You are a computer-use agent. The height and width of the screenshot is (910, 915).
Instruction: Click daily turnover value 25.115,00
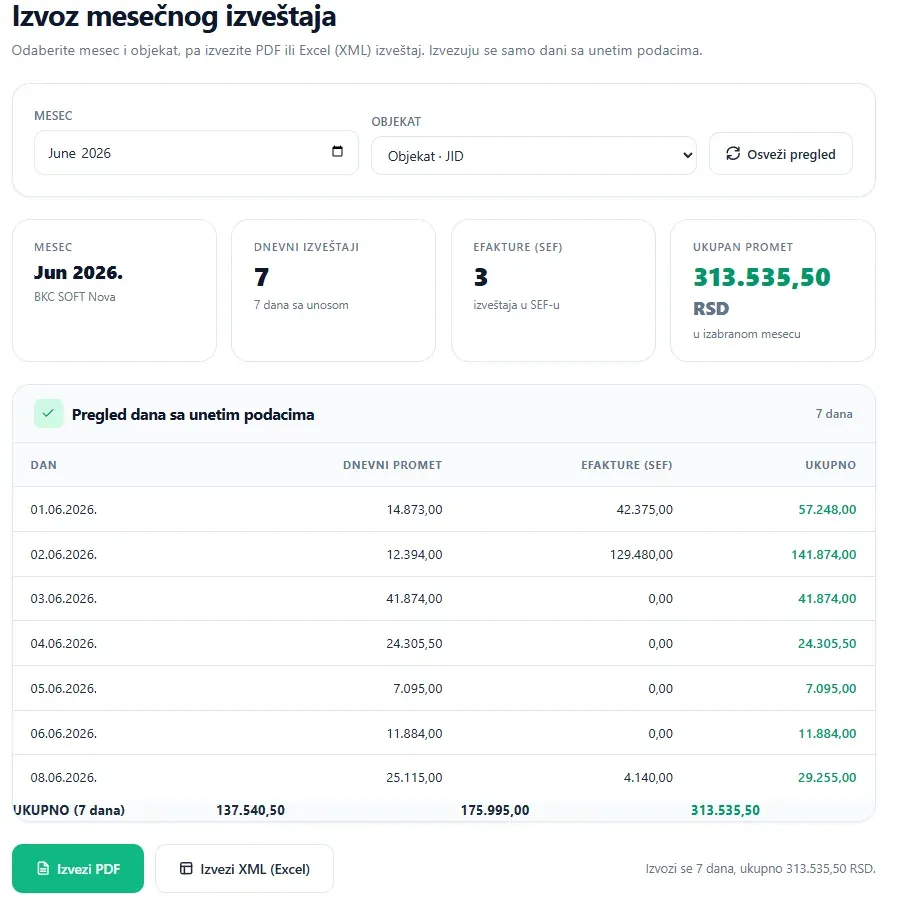414,777
